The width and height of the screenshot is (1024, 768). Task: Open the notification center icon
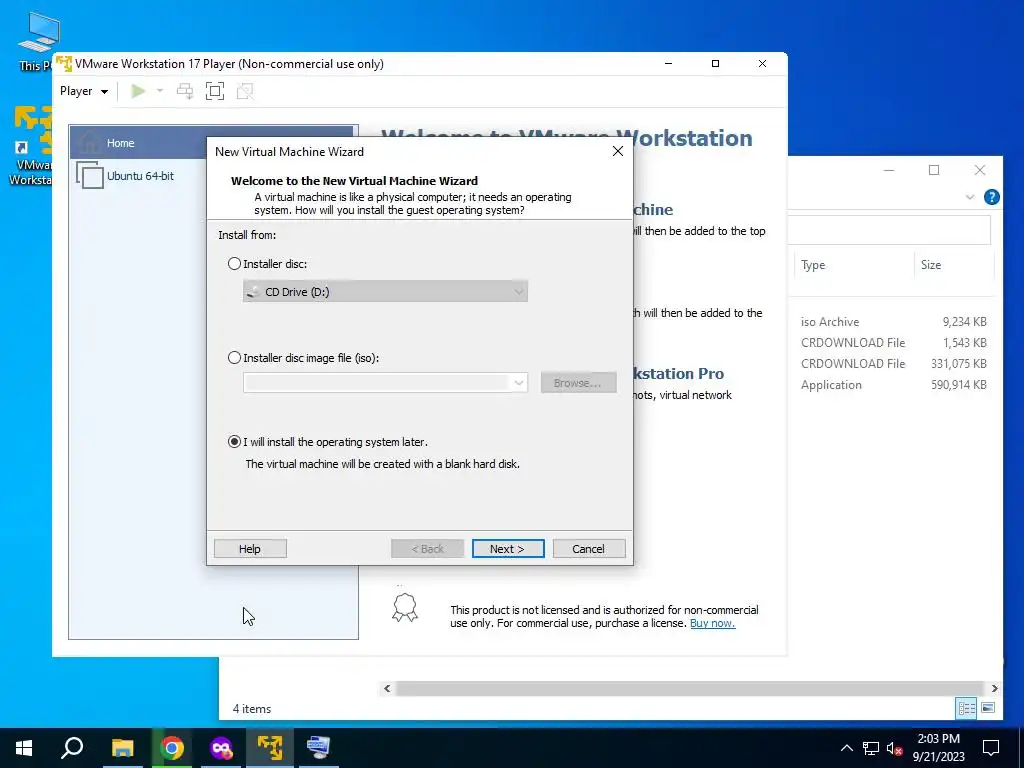(x=991, y=748)
